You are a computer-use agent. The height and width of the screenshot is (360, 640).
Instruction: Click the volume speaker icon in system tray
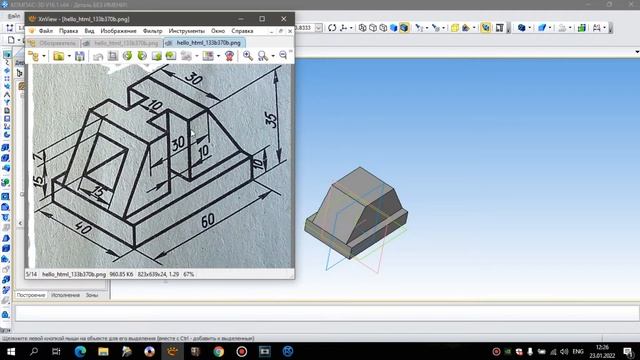tap(564, 351)
